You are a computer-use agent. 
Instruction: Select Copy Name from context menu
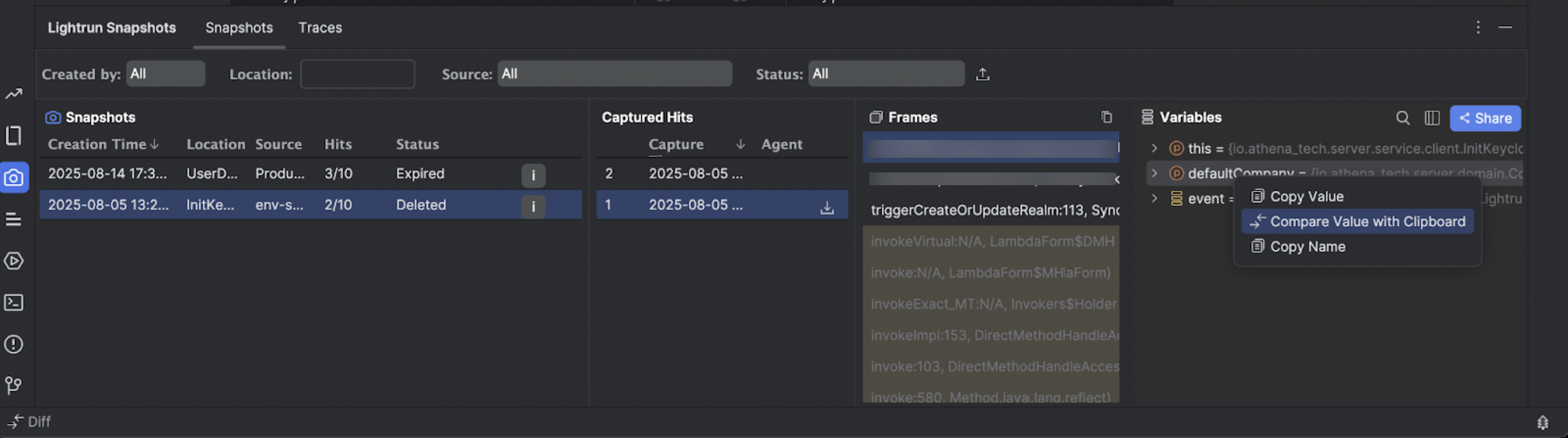1307,246
